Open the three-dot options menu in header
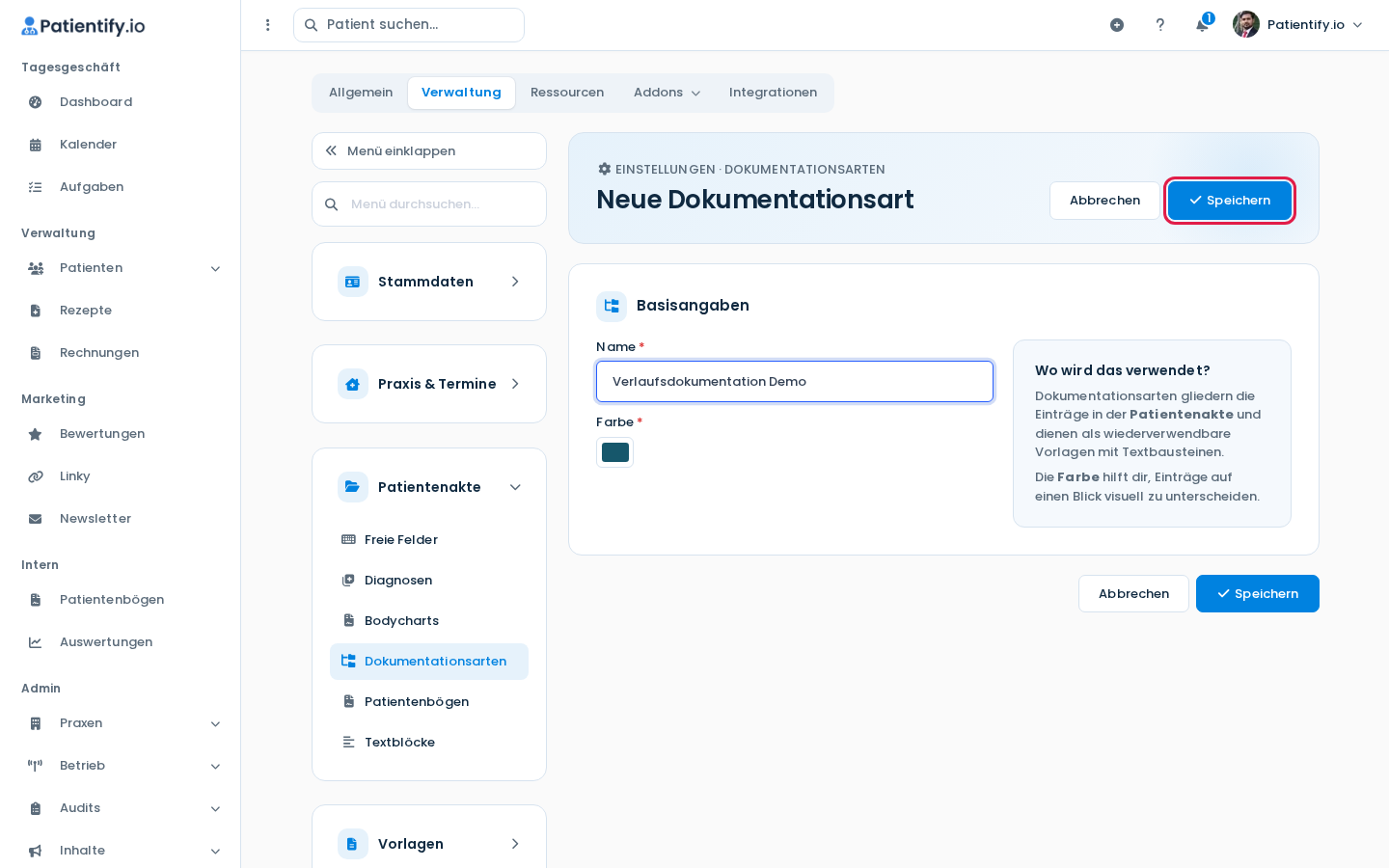This screenshot has height=868, width=1389. 268,25
